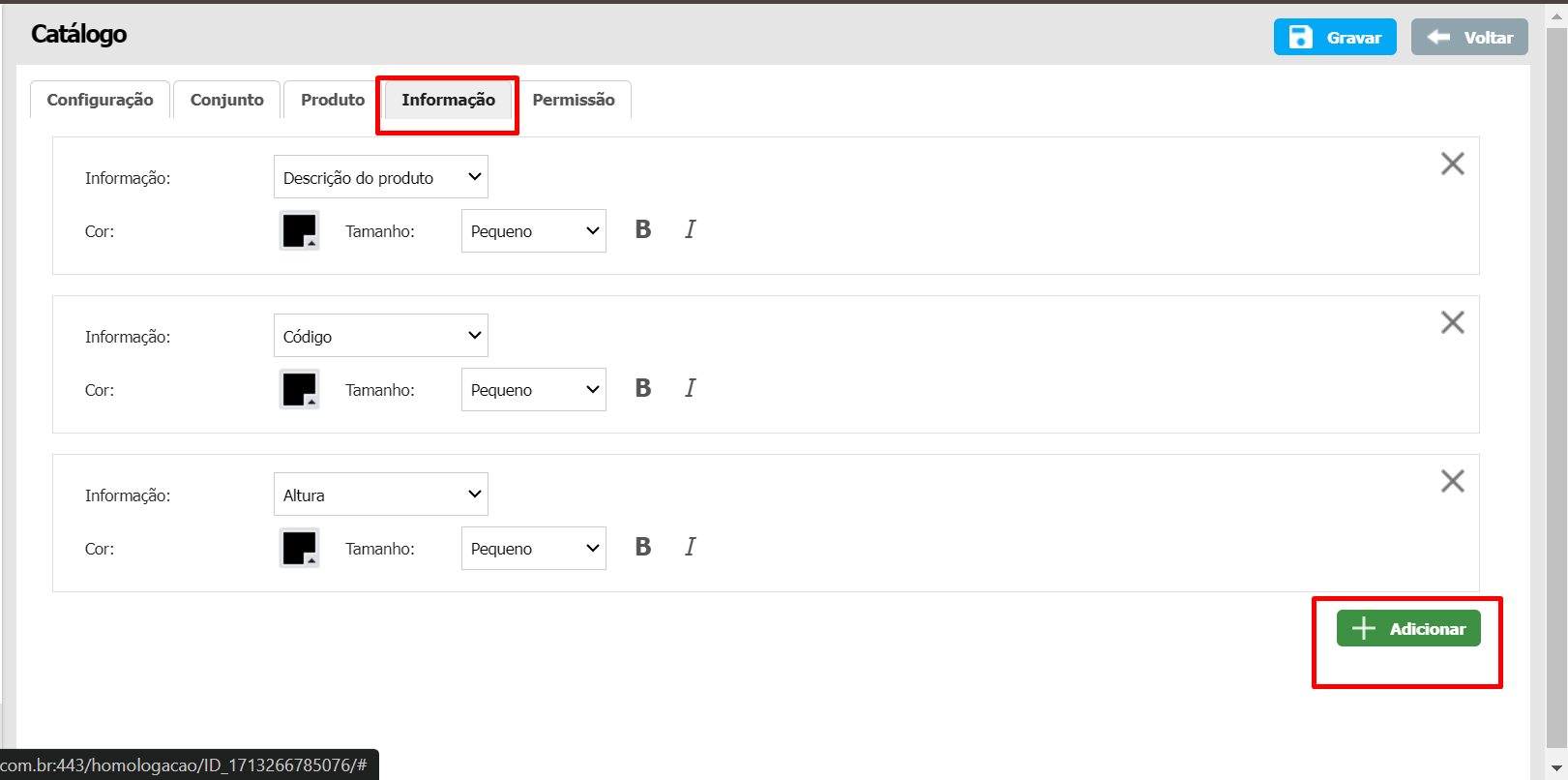Switch to the Configuração tab
The image size is (1568, 780).
(x=101, y=100)
